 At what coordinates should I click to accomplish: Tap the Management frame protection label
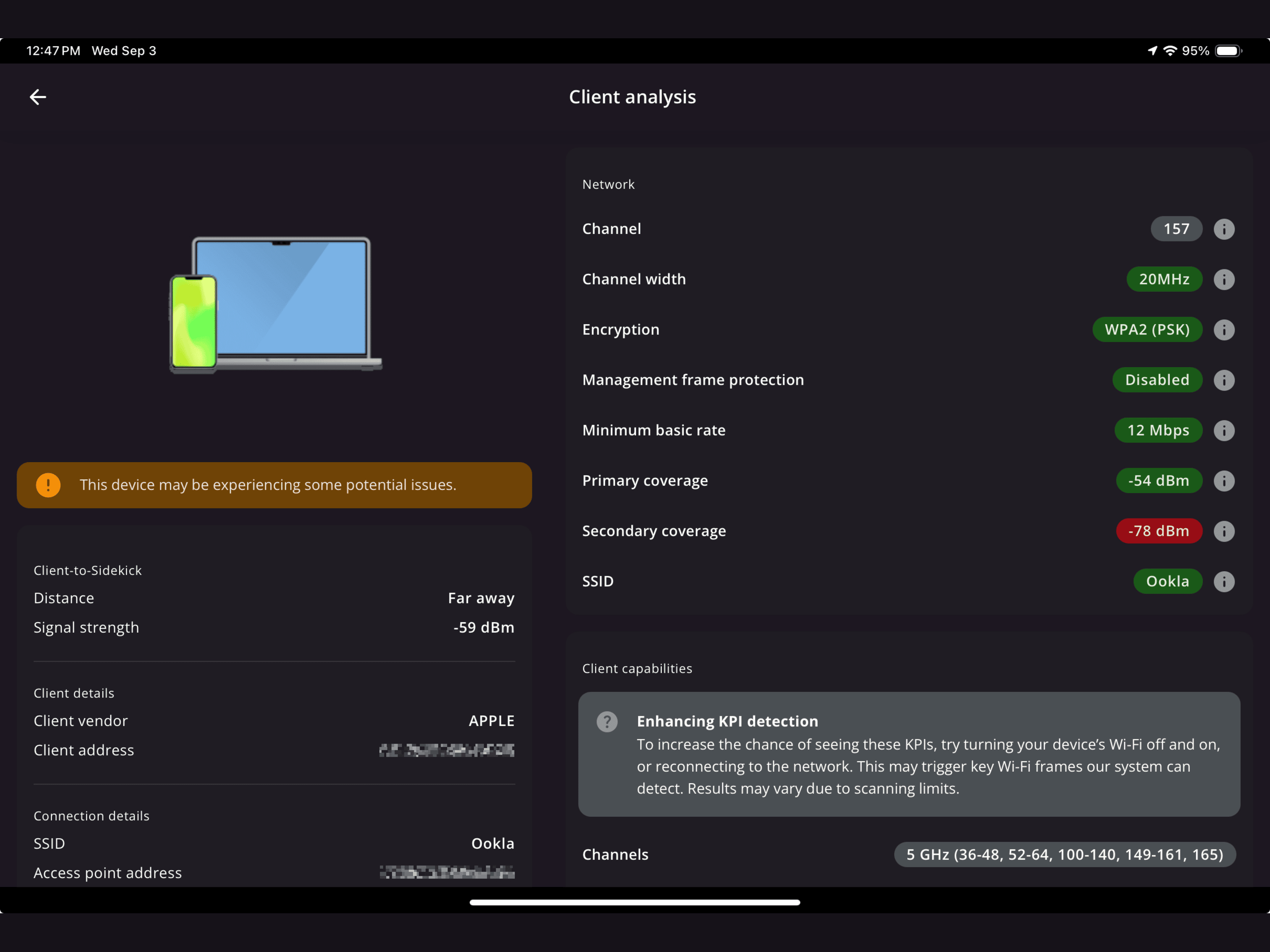pyautogui.click(x=693, y=380)
